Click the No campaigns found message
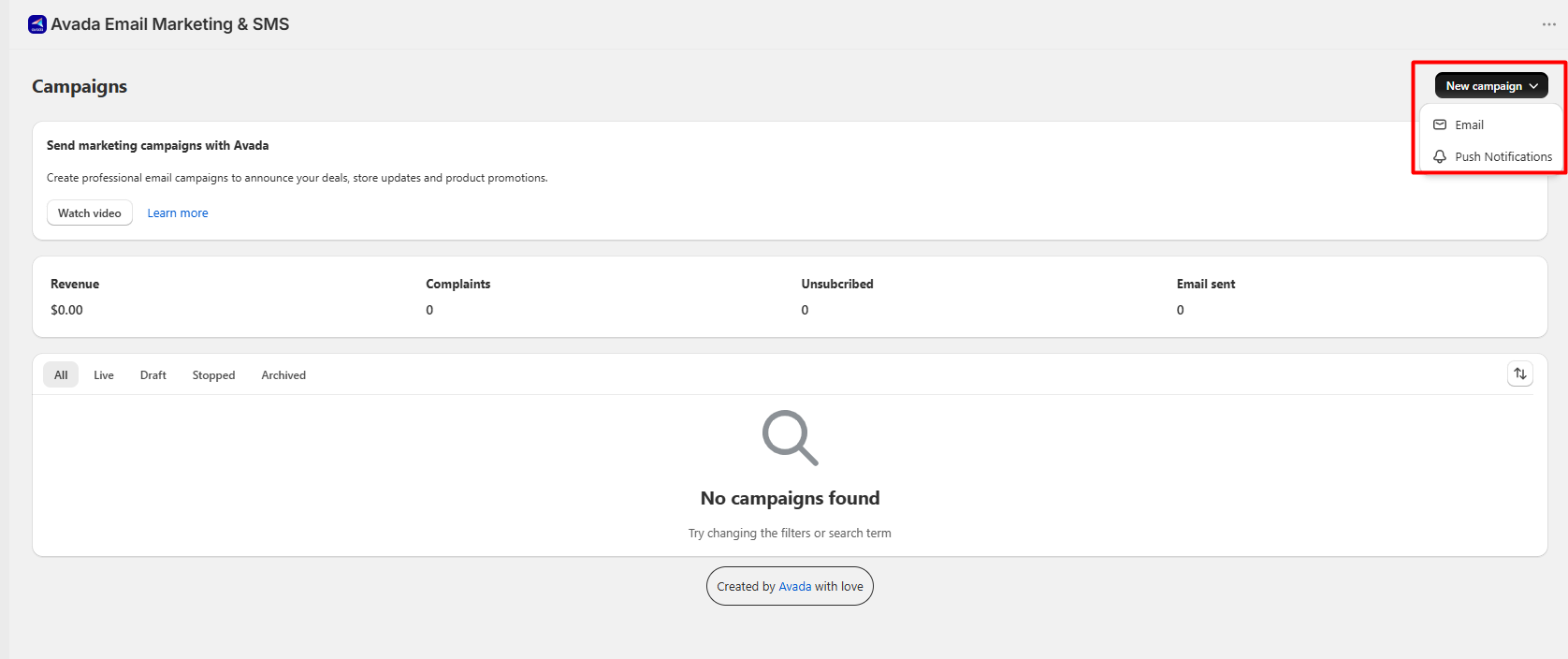Image resolution: width=1568 pixels, height=659 pixels. [790, 498]
